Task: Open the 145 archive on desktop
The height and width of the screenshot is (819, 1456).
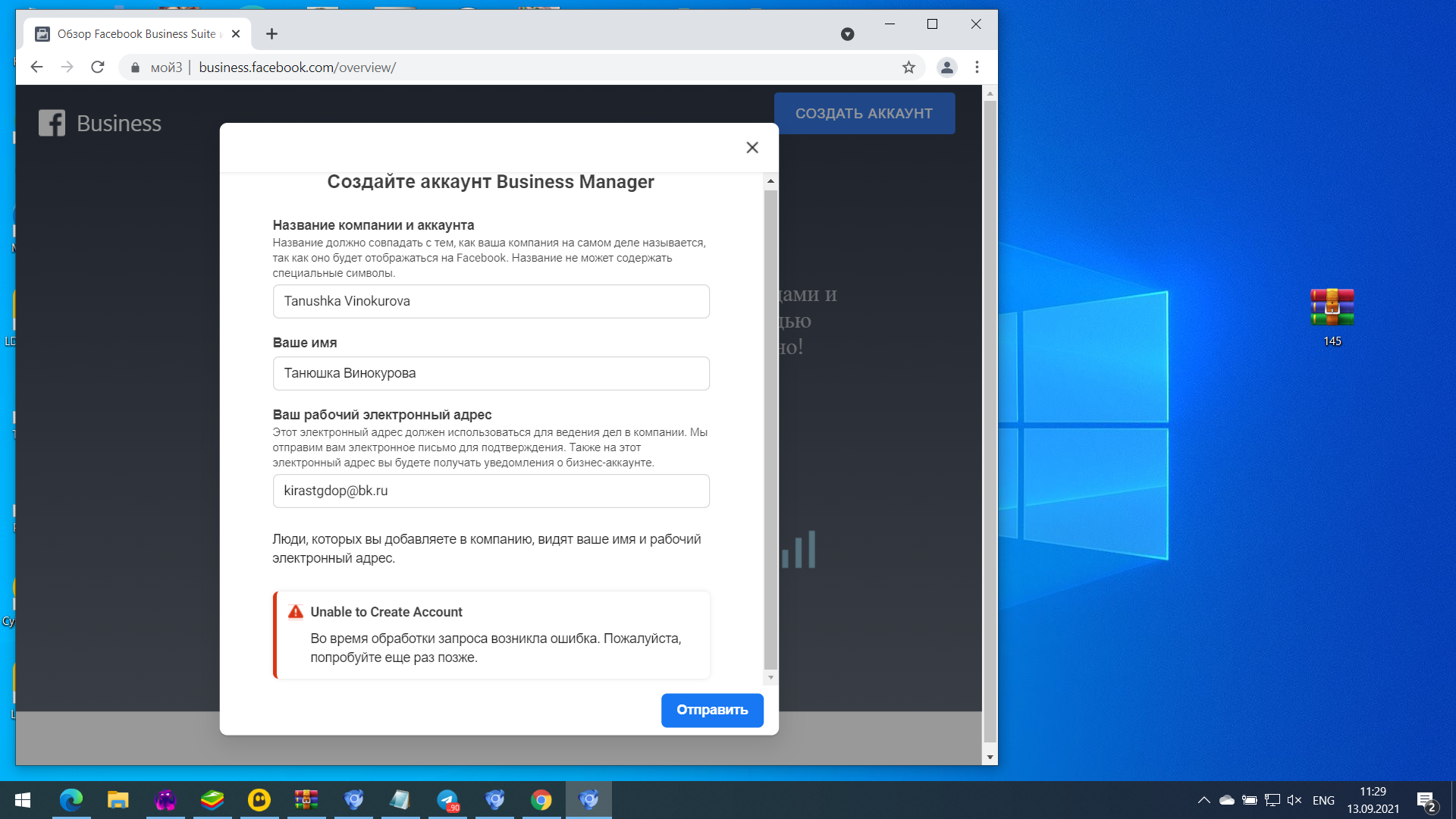Action: coord(1332,317)
